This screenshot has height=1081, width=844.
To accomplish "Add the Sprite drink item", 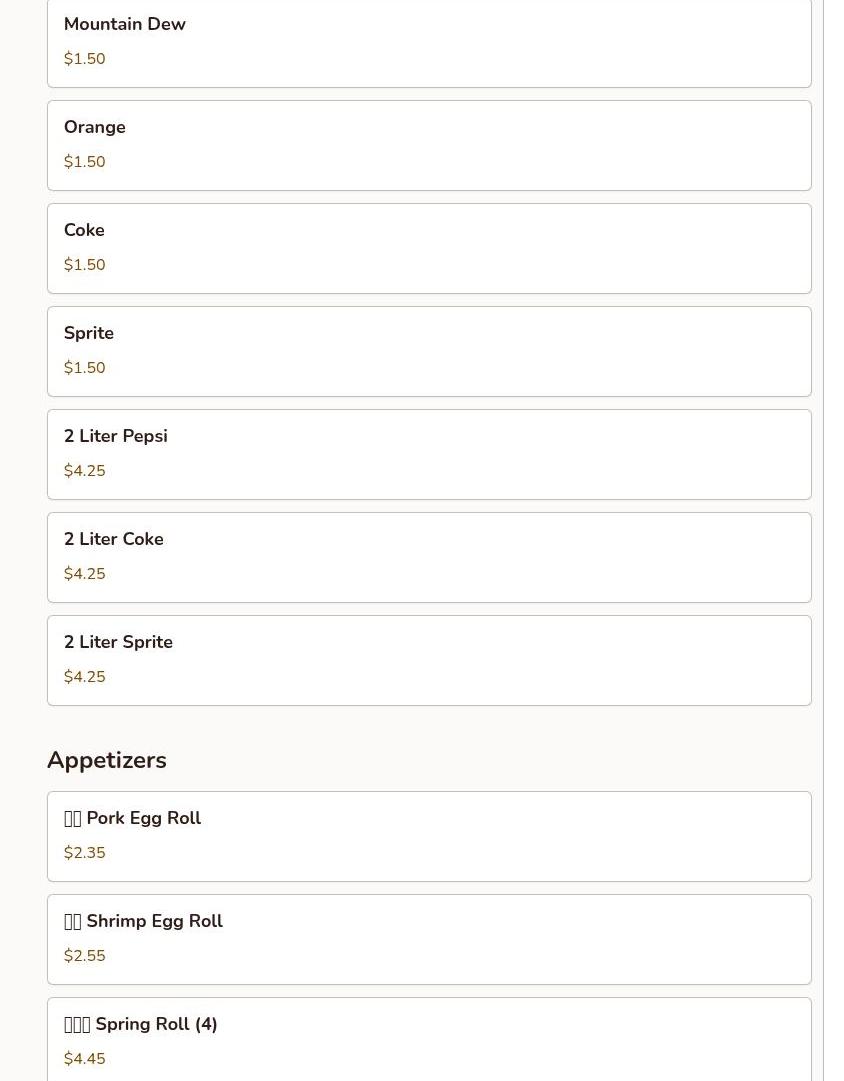I will pos(428,351).
